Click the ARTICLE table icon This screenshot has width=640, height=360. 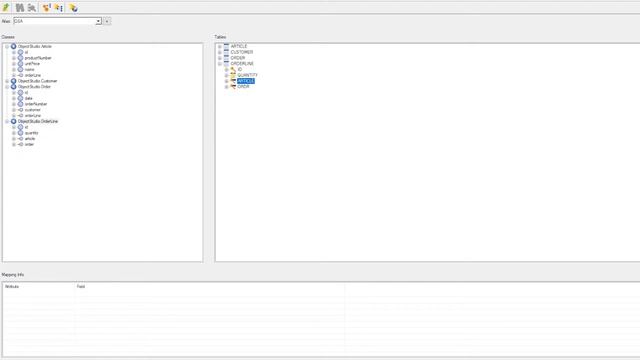[x=226, y=47]
